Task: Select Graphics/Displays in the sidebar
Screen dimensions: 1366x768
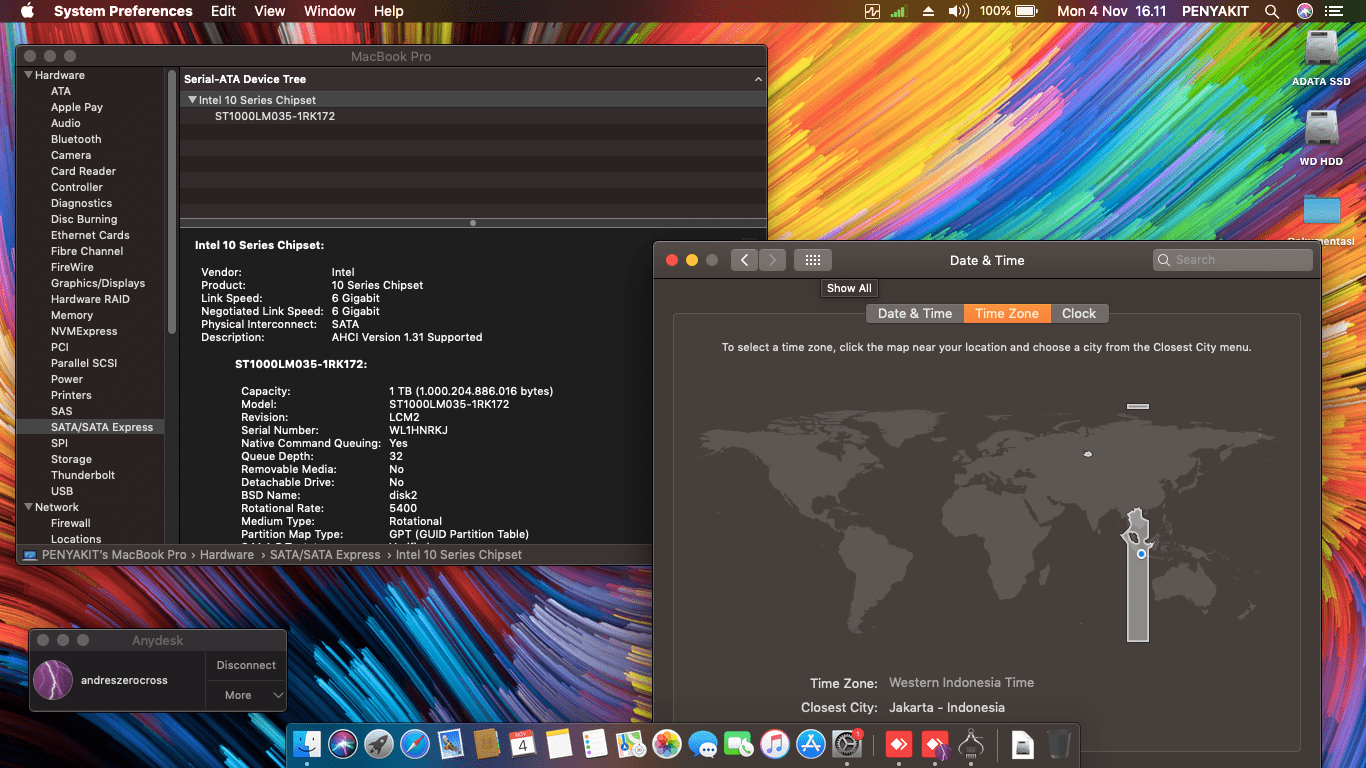Action: tap(98, 283)
